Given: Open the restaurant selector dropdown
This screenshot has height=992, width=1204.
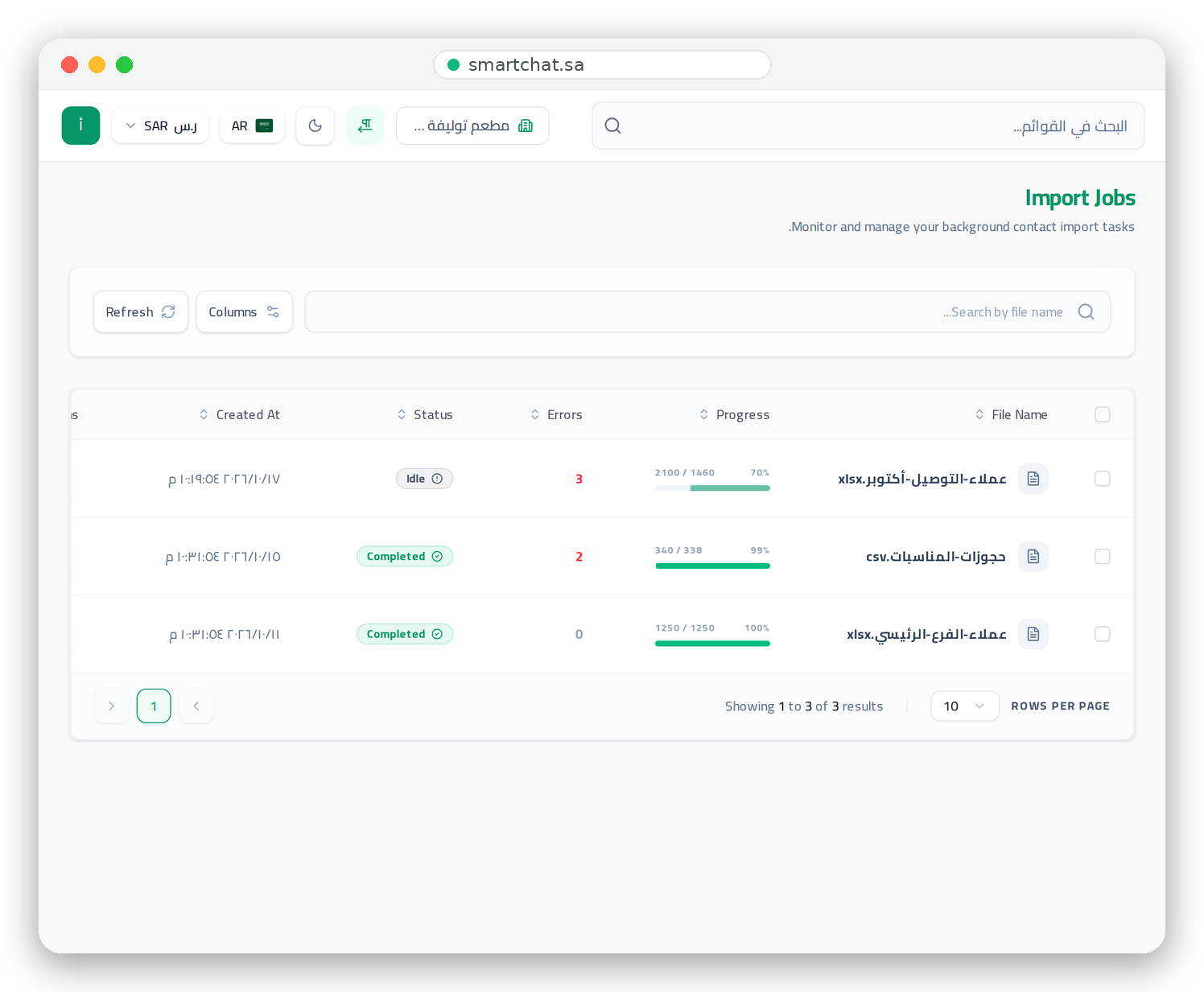Looking at the screenshot, I should (472, 126).
